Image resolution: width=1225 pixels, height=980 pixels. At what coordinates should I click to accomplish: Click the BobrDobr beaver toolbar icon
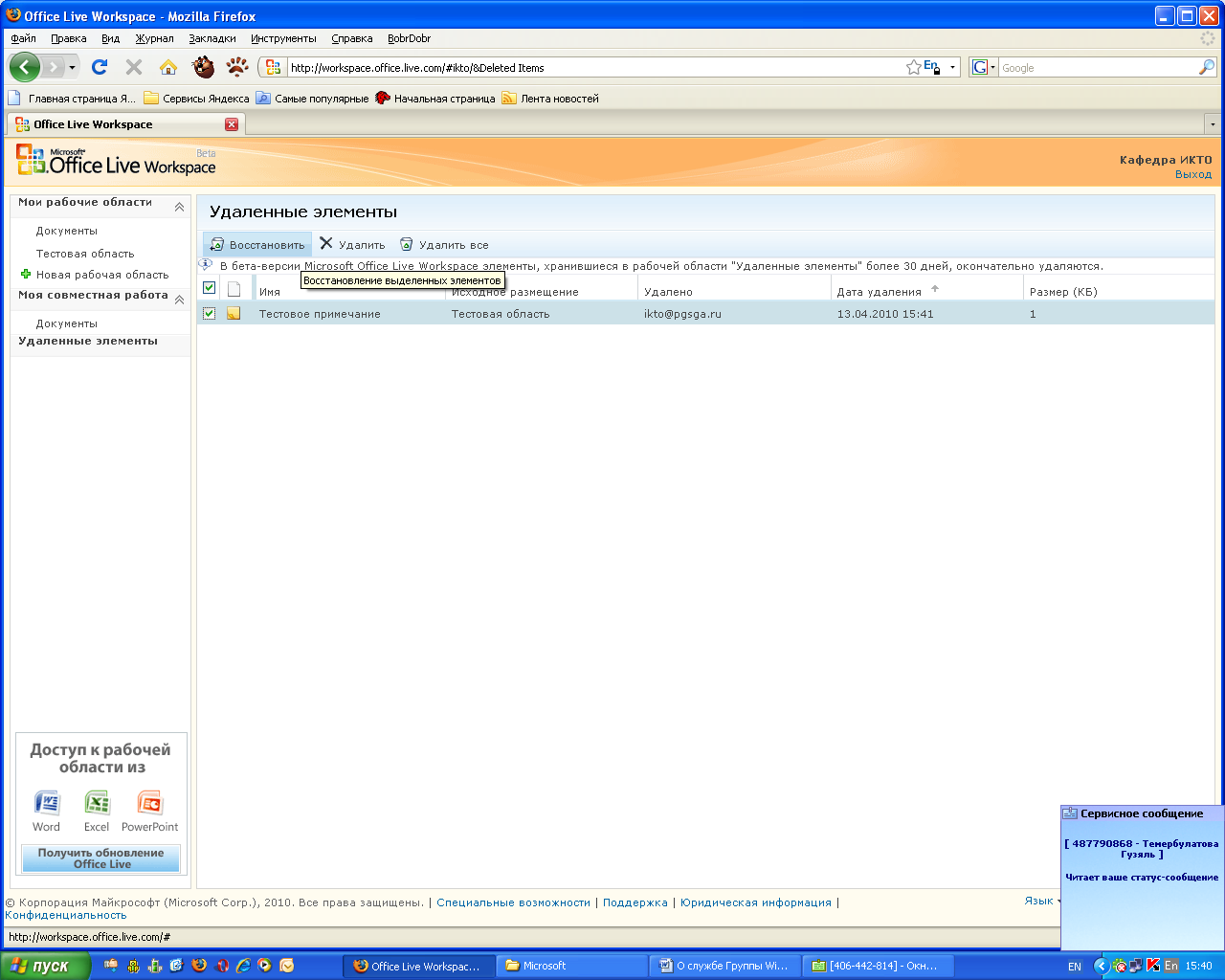203,67
